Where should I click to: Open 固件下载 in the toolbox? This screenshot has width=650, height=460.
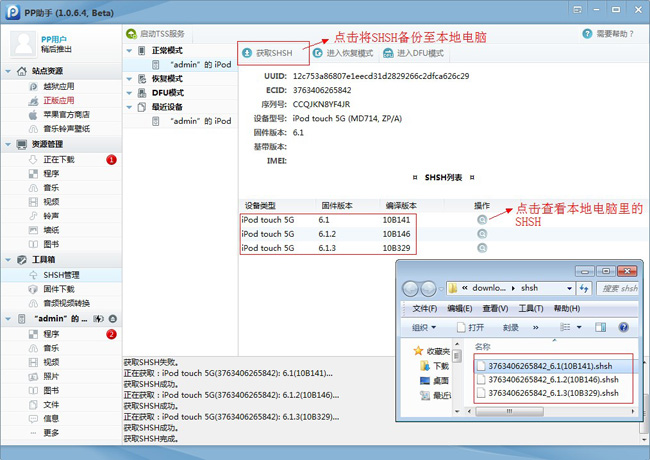(58, 289)
